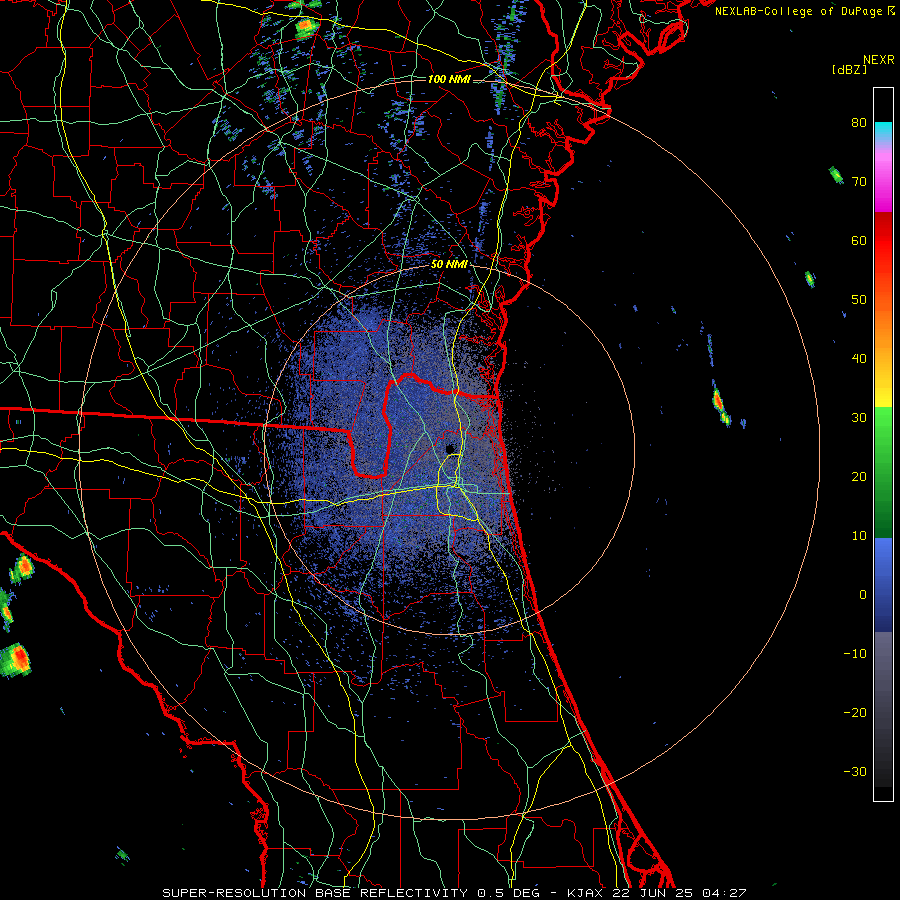Click the 20 dBZ scale value
The image size is (900, 900).
tap(859, 476)
